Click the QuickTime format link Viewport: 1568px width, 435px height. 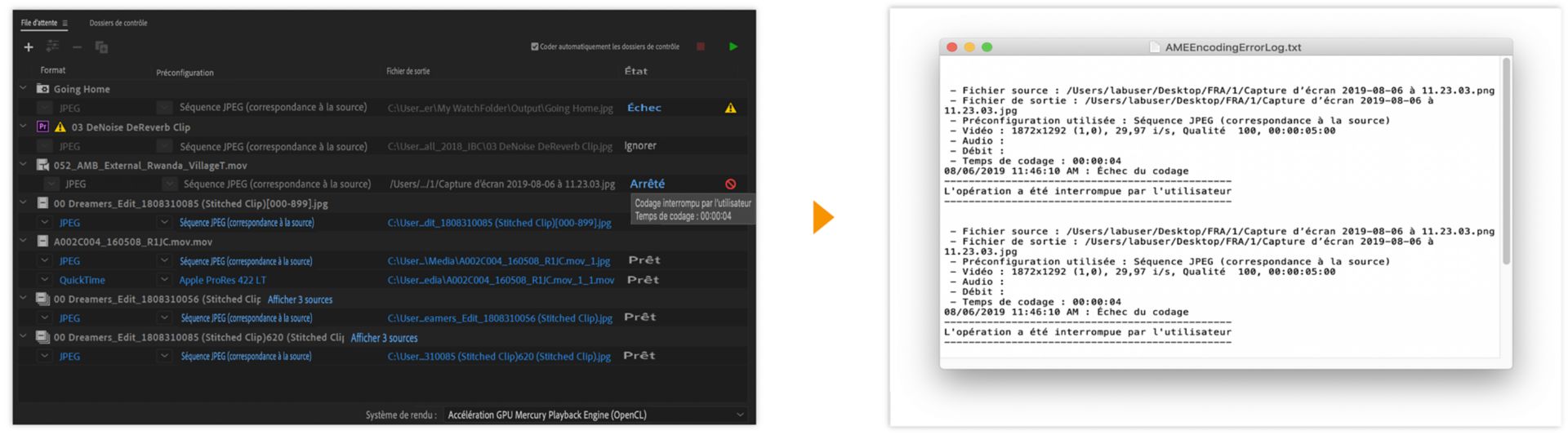[82, 280]
